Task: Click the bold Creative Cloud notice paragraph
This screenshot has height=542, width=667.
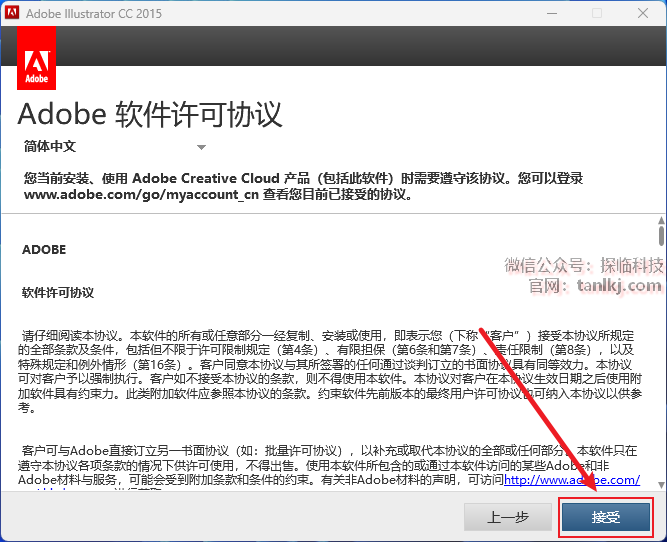Action: (300, 186)
